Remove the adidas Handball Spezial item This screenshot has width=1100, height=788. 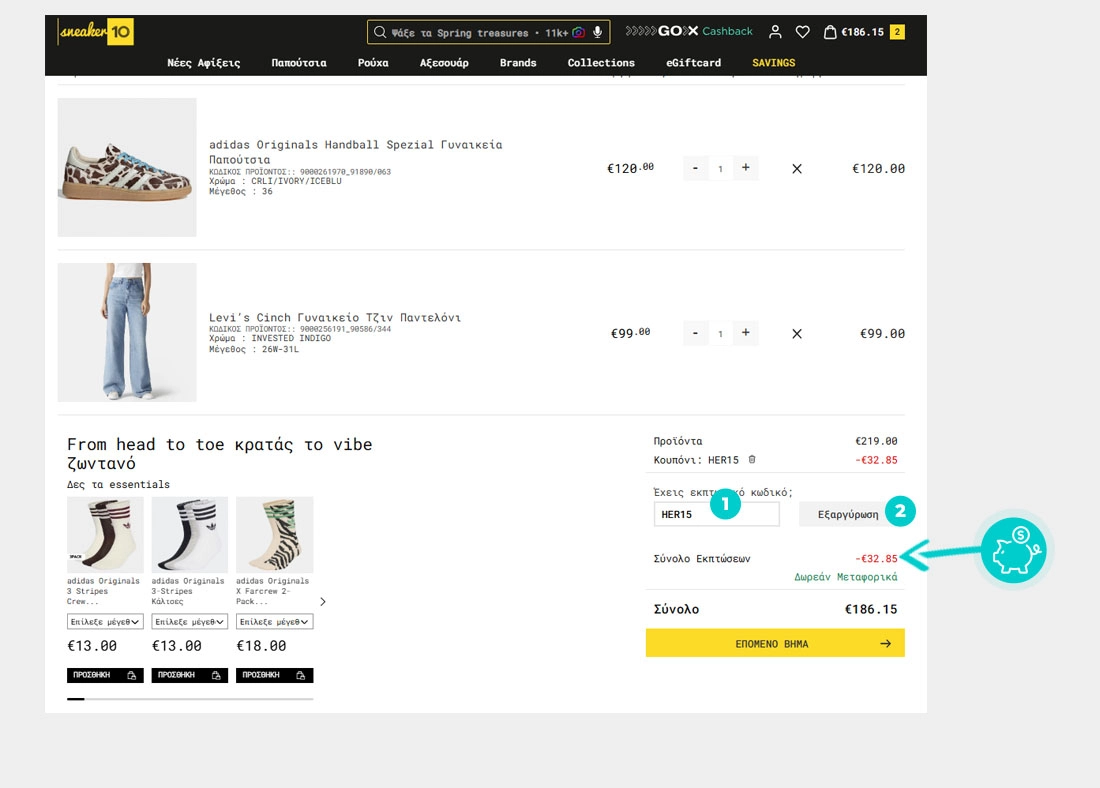797,168
